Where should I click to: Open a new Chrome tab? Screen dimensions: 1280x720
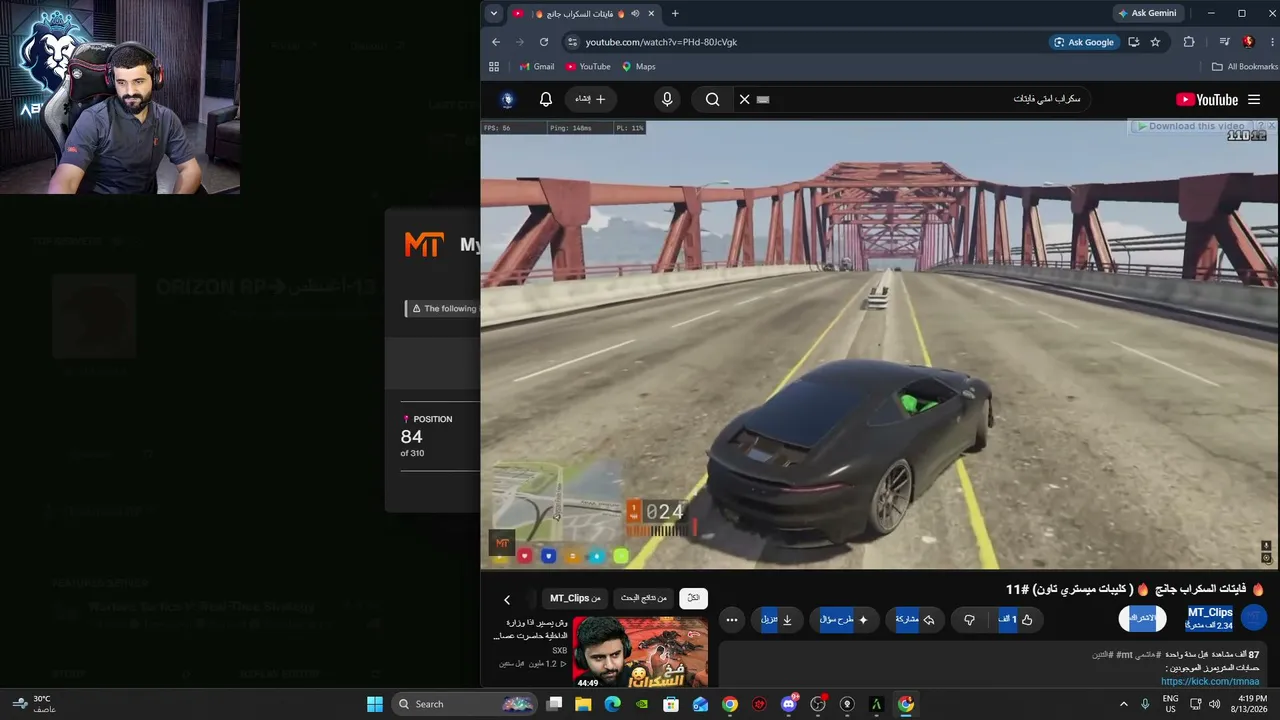(x=675, y=13)
